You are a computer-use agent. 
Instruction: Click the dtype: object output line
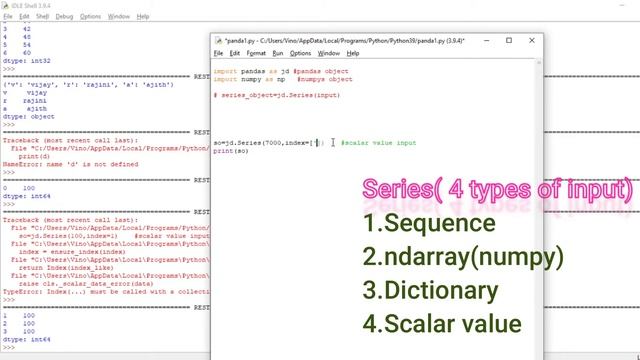coord(29,116)
